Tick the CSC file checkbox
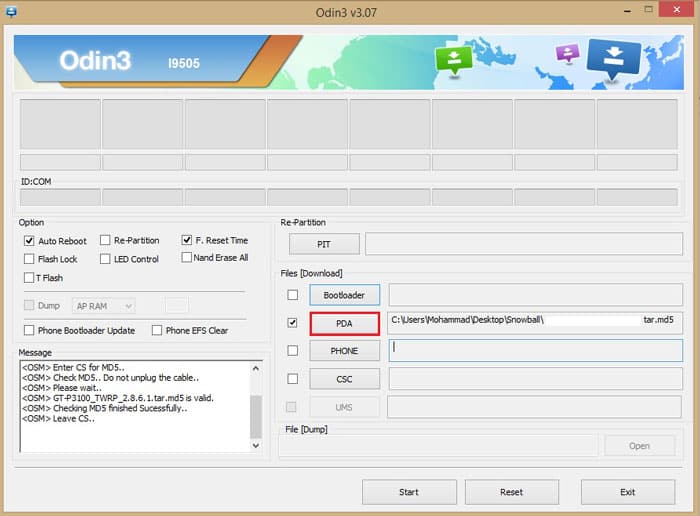The width and height of the screenshot is (700, 516). (292, 379)
